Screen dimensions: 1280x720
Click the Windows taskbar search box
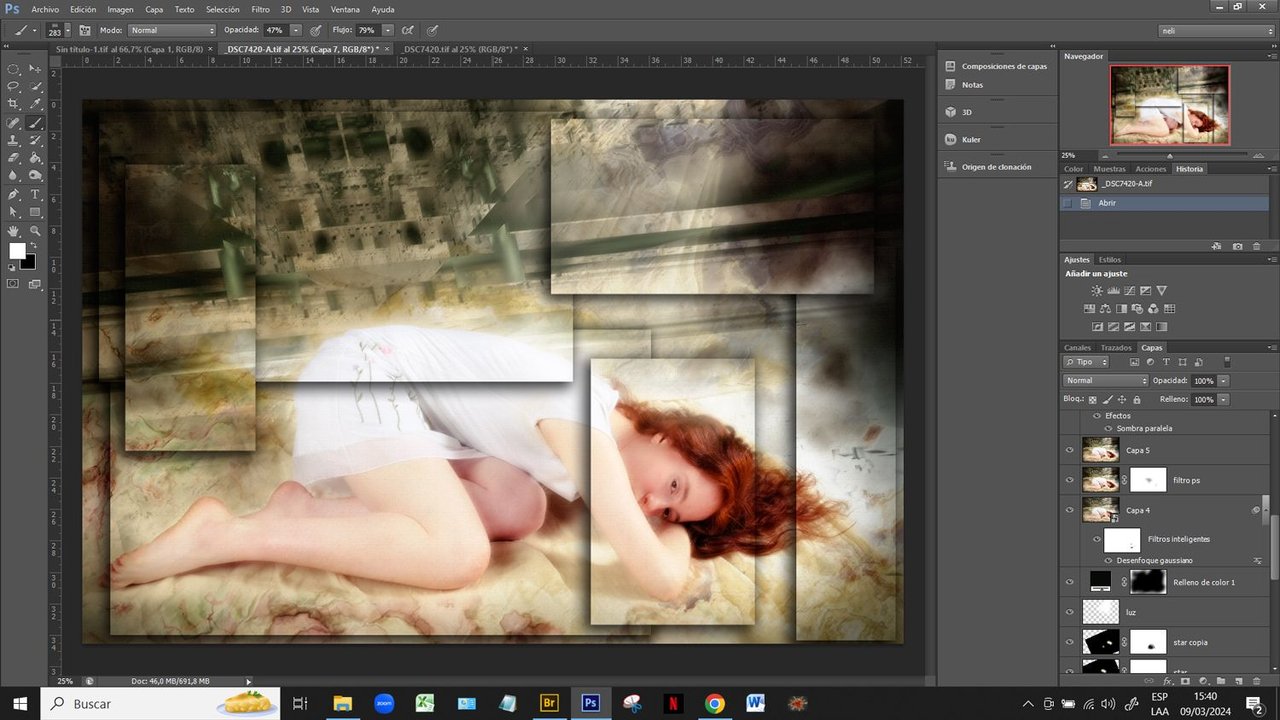click(x=160, y=704)
